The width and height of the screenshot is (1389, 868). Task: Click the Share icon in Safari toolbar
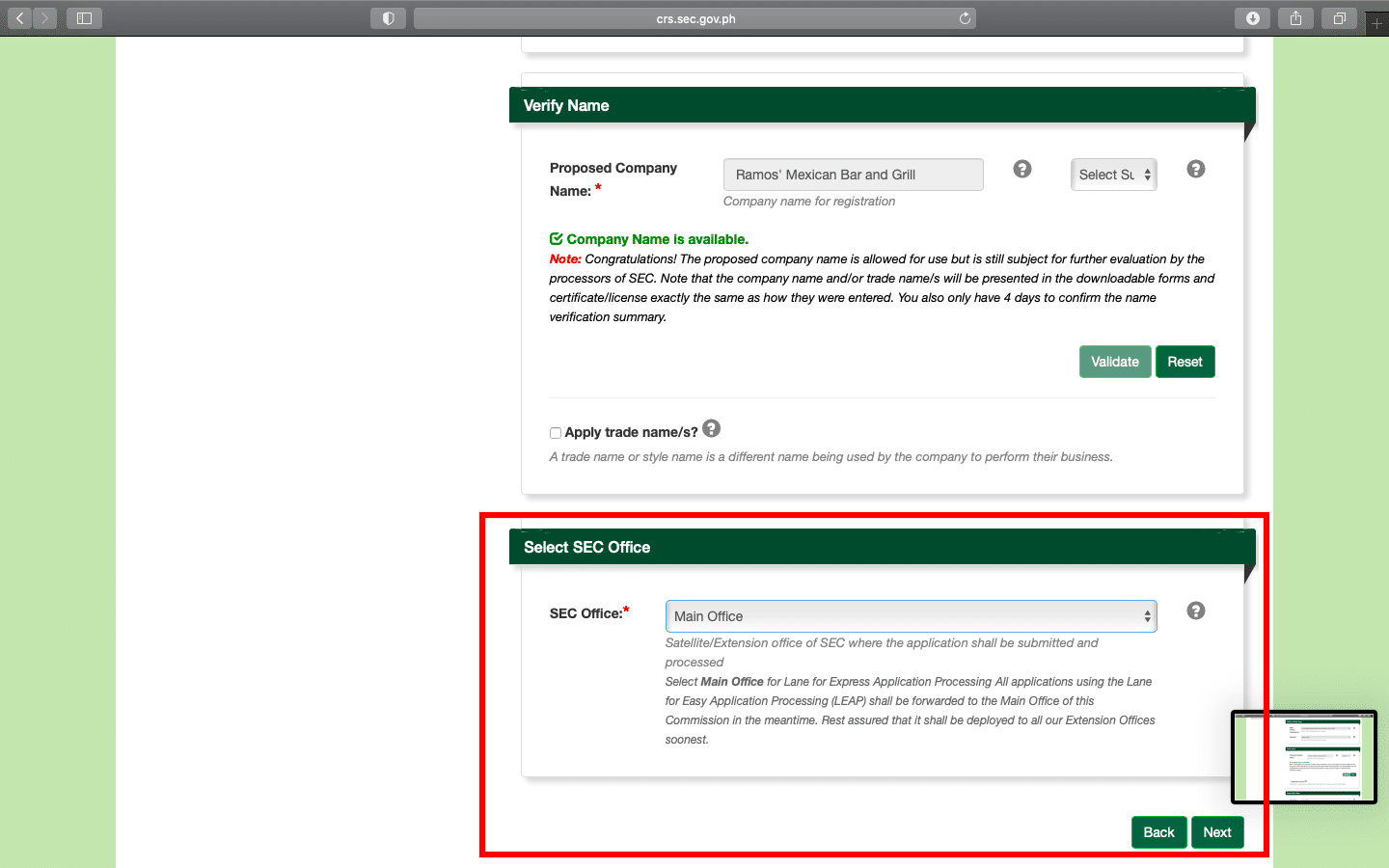[1295, 18]
